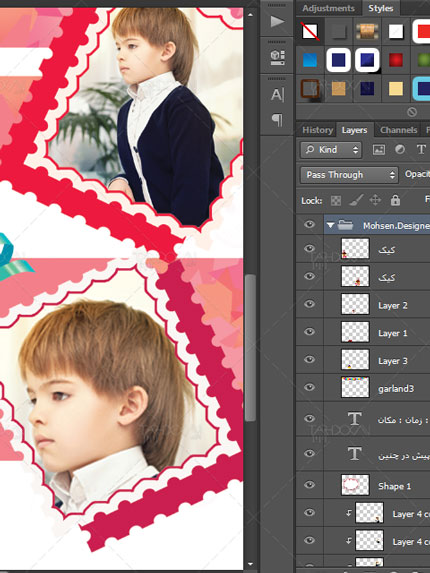Filter layers by adjustment icon
Image resolution: width=430 pixels, height=573 pixels.
click(x=400, y=149)
